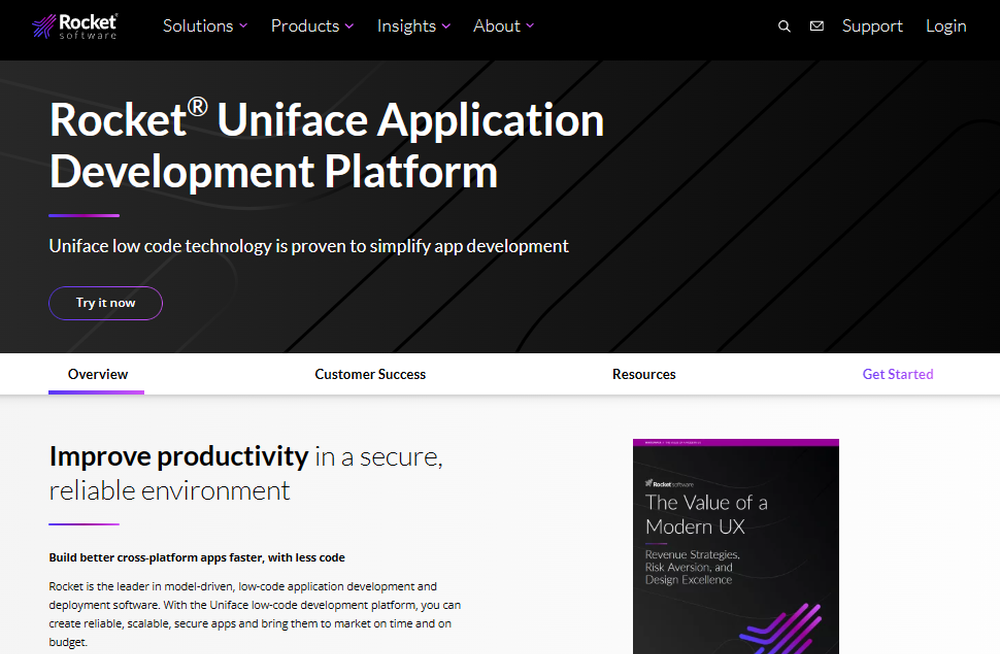Image resolution: width=1000 pixels, height=654 pixels.
Task: Open the Get Started tab
Action: (x=897, y=375)
